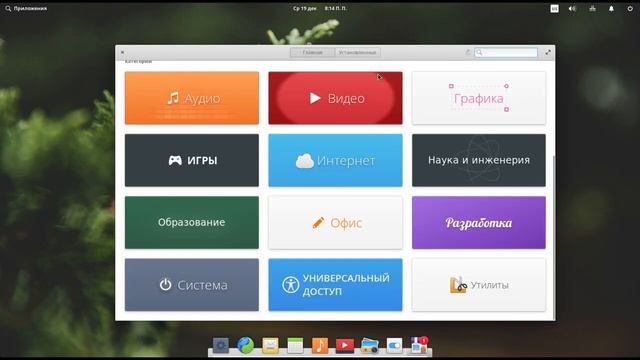Open the Видео category card
The image size is (640, 360).
(x=335, y=98)
